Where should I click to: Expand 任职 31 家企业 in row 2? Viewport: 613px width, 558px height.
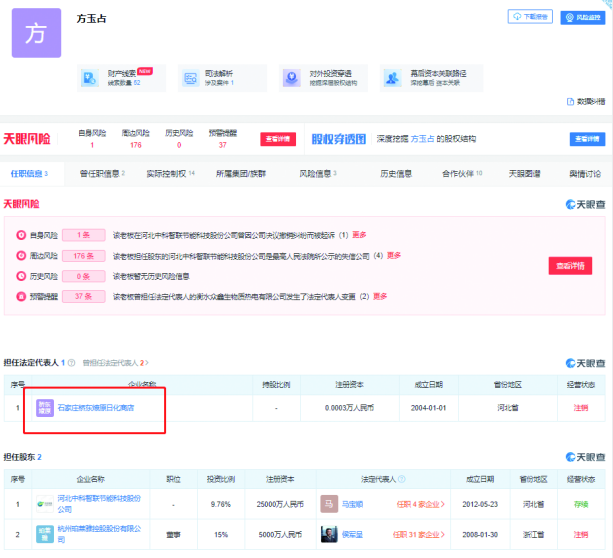(419, 535)
